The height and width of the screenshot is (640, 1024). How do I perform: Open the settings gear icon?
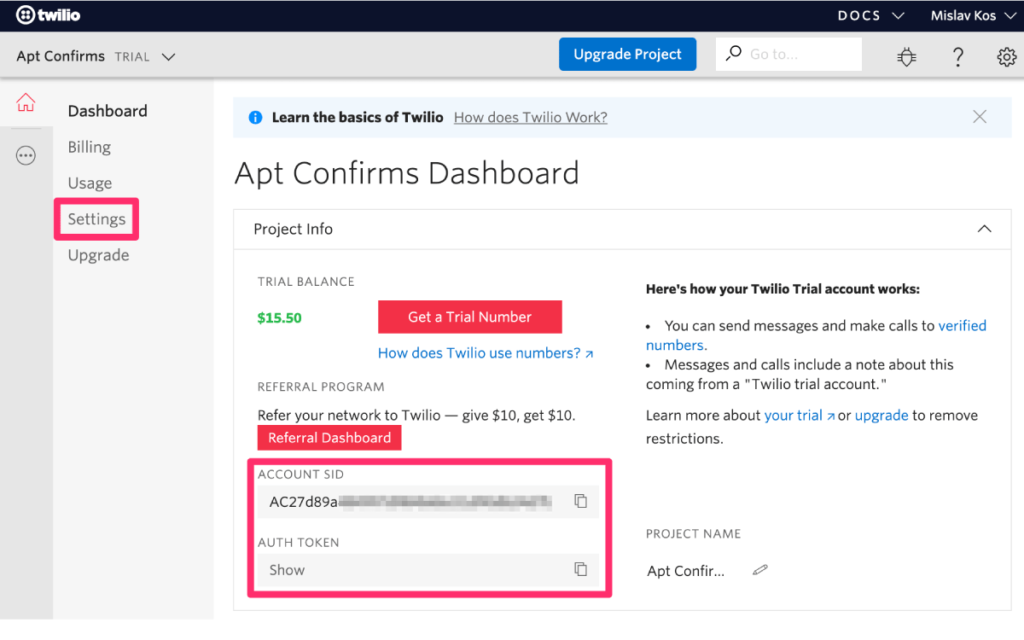tap(1006, 57)
